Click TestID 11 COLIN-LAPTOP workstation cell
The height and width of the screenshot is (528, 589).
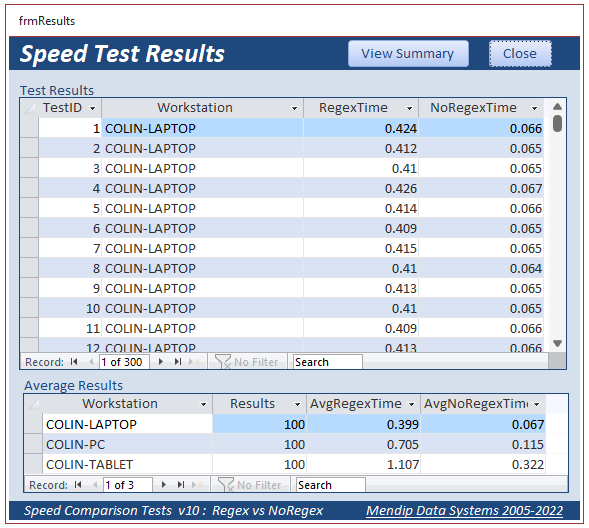point(202,328)
